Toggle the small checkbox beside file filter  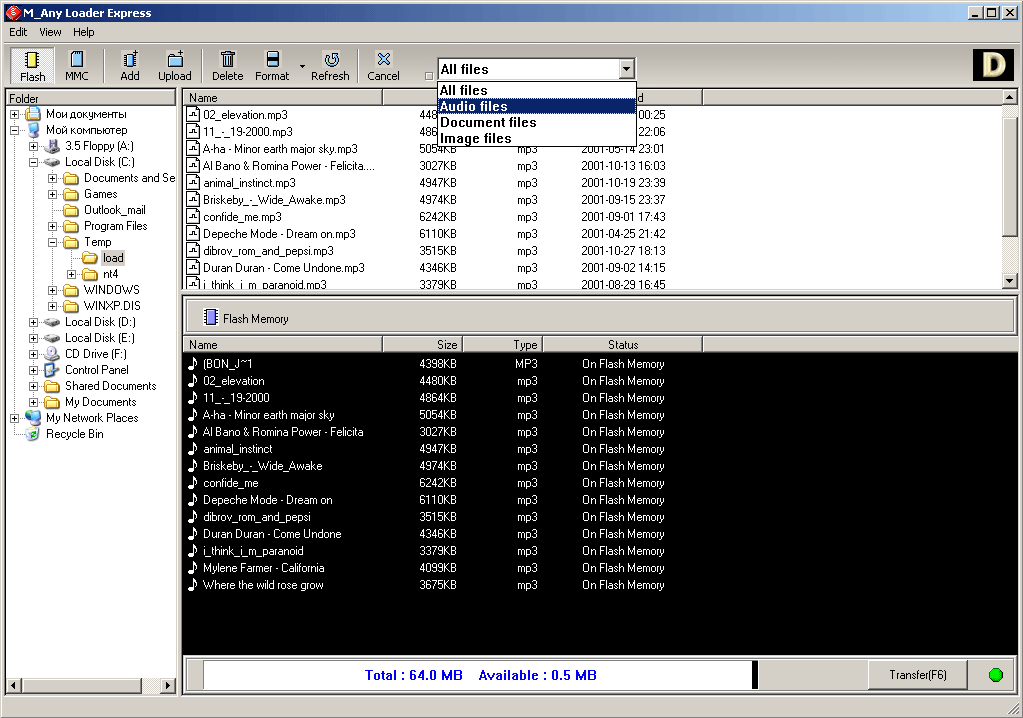[429, 75]
